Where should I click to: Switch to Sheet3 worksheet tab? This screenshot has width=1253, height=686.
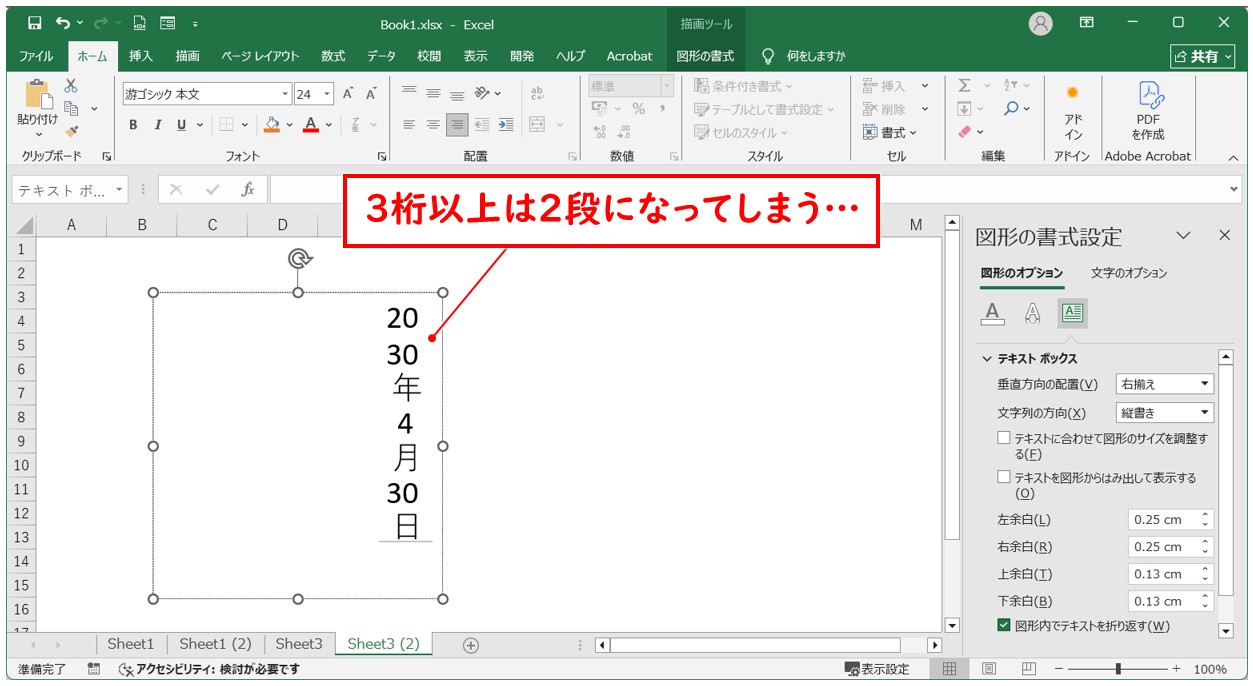point(299,644)
